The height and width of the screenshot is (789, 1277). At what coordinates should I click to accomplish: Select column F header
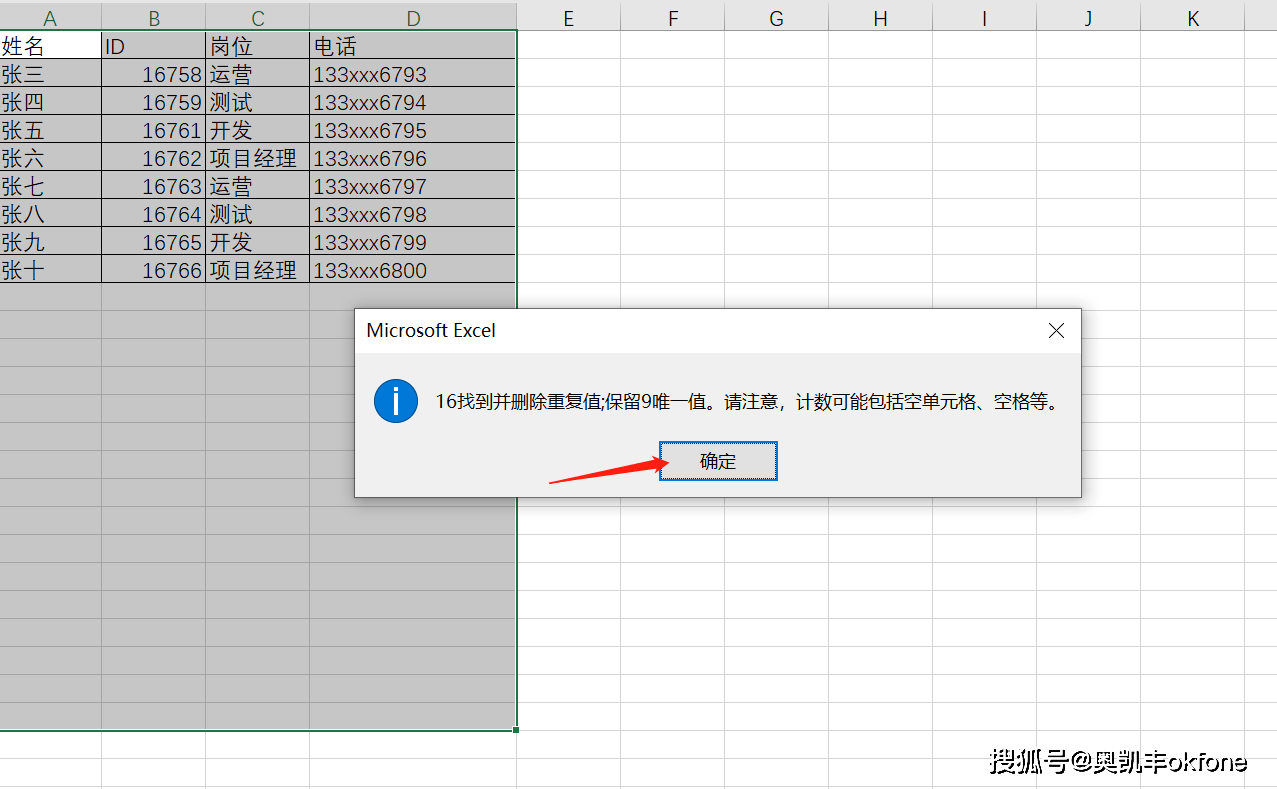(672, 18)
